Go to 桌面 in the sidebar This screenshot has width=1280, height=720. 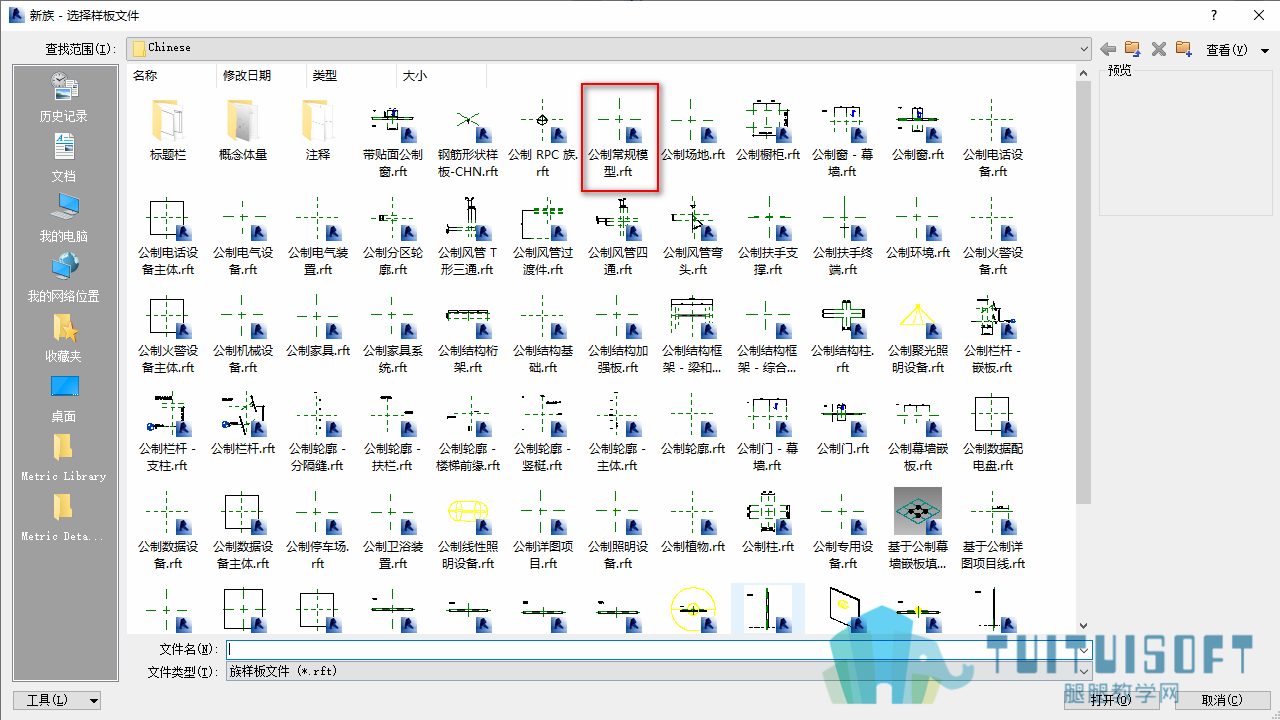coord(64,398)
